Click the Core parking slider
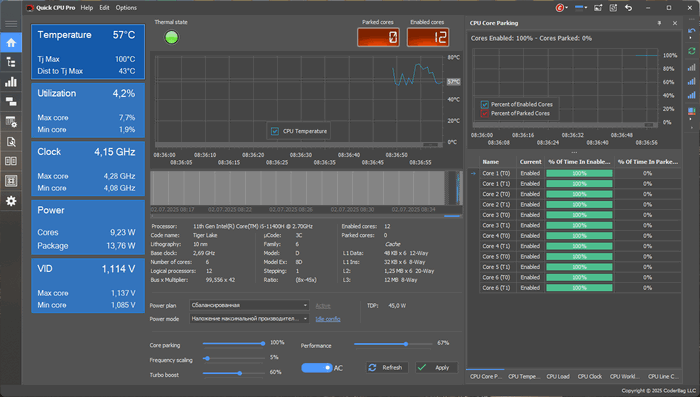 [233, 343]
